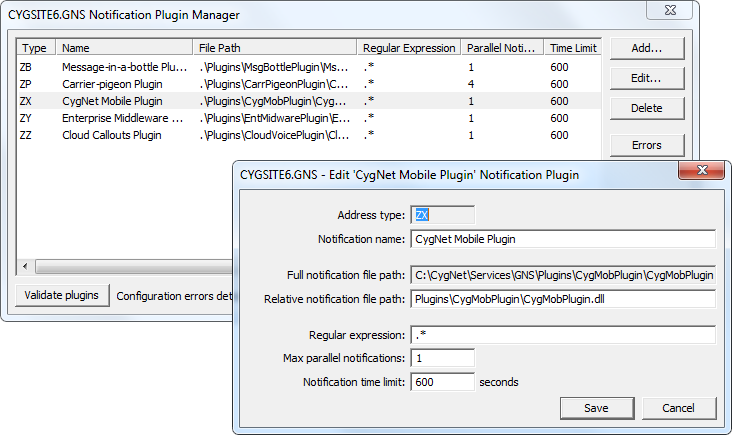The image size is (732, 435).
Task: Sort by the Name column header
Action: (124, 48)
